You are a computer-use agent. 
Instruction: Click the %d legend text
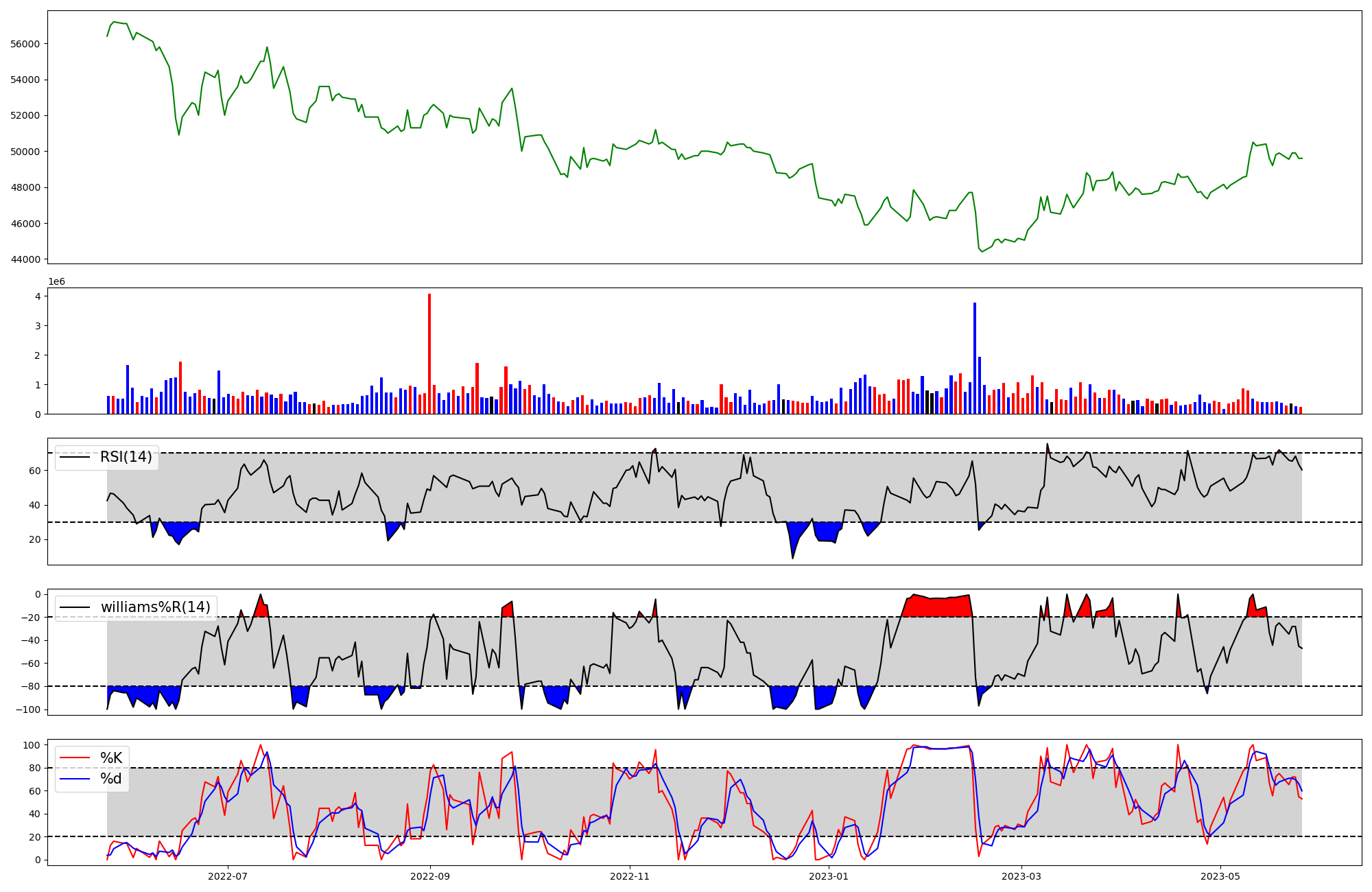[x=111, y=779]
